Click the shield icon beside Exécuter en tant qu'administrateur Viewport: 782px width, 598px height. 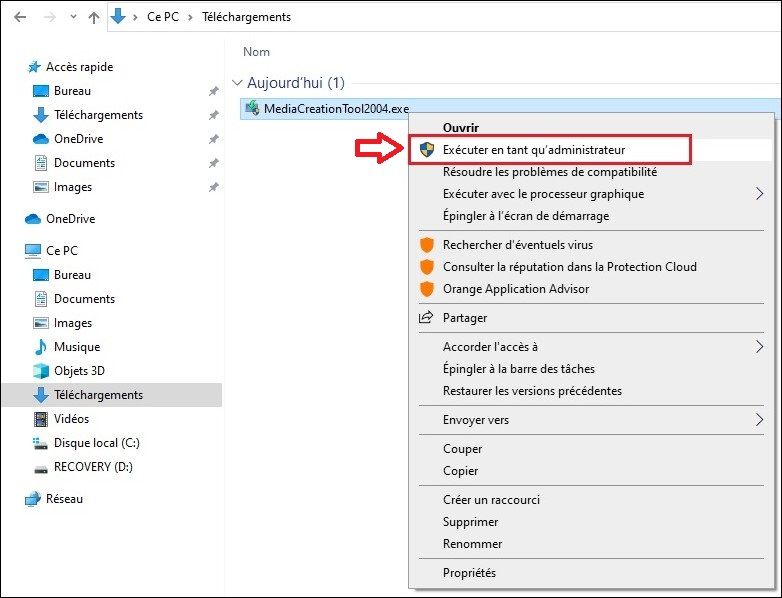click(427, 150)
